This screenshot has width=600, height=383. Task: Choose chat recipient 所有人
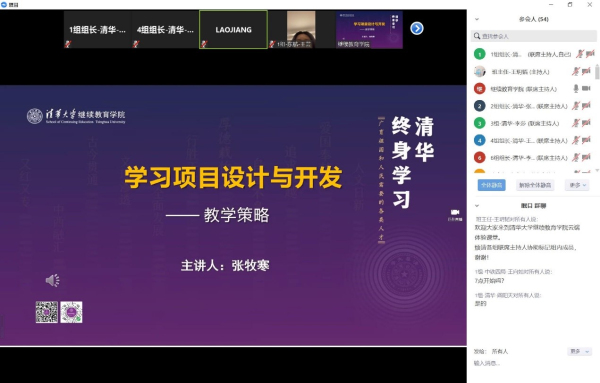click(500, 351)
